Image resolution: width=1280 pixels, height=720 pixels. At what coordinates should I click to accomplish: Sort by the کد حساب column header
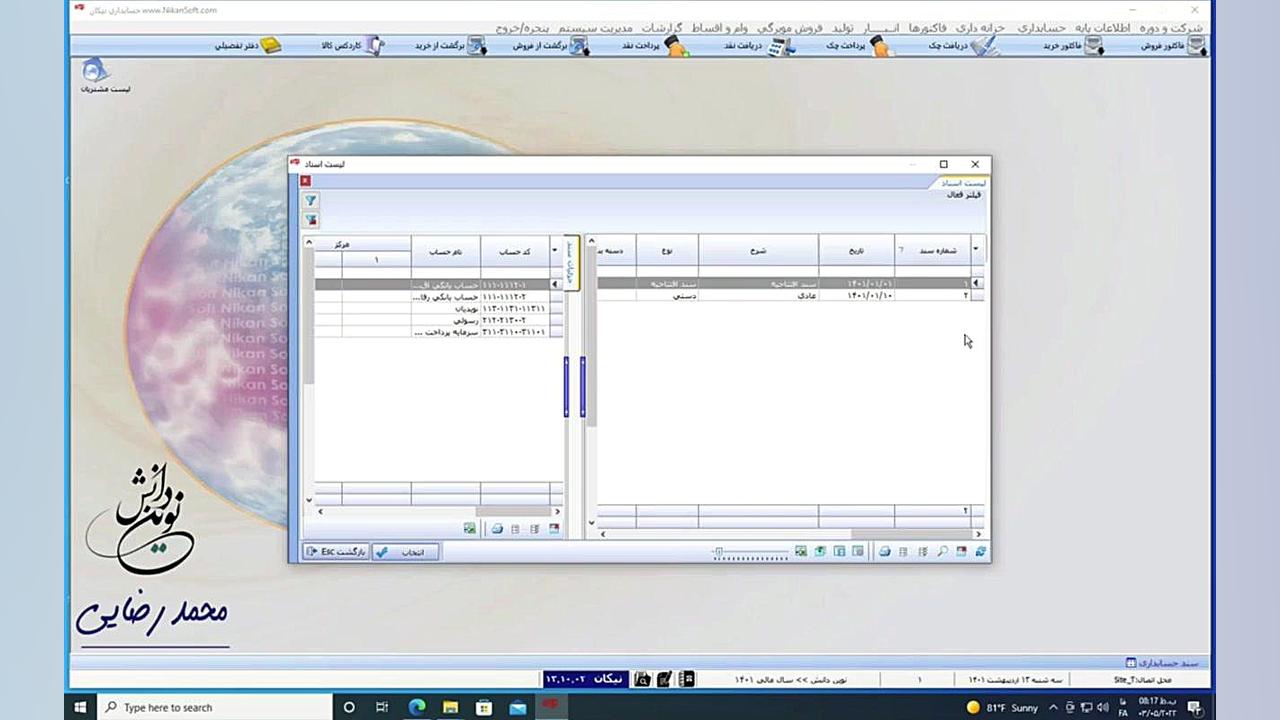coord(514,251)
